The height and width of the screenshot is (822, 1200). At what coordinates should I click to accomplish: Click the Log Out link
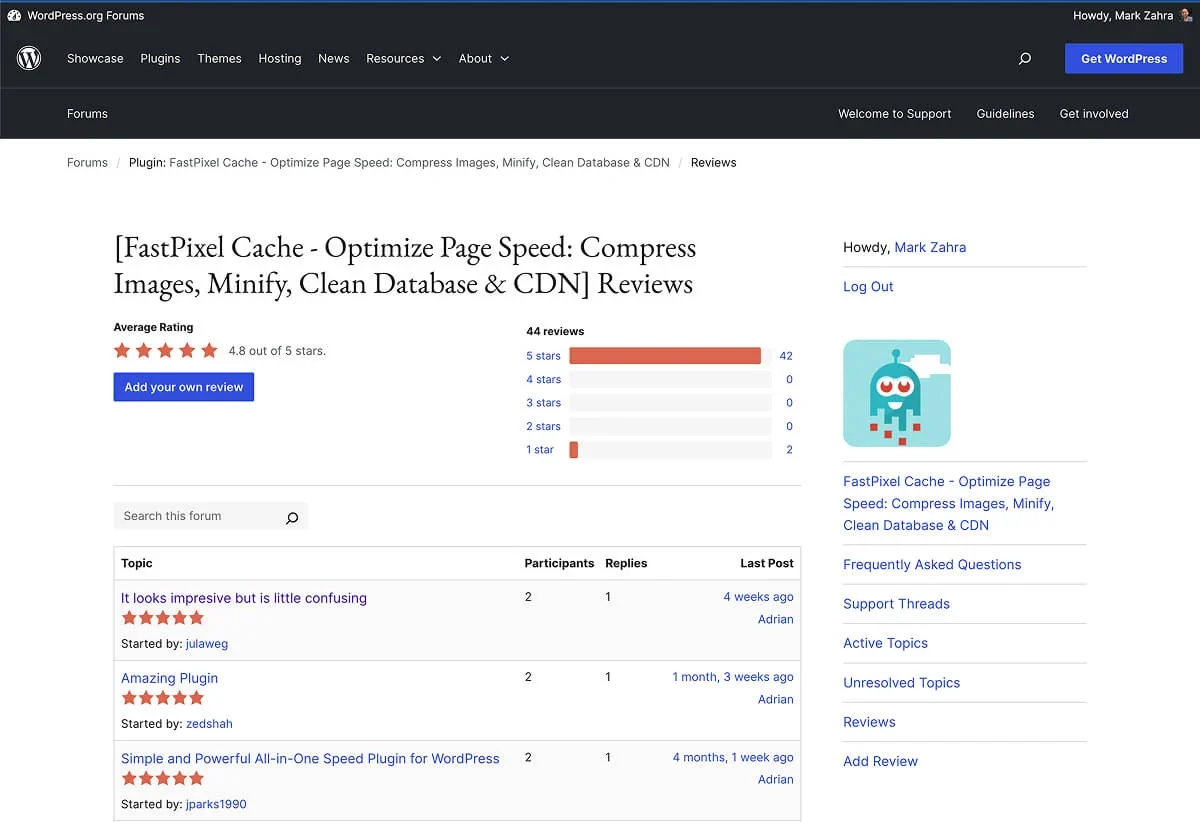868,286
